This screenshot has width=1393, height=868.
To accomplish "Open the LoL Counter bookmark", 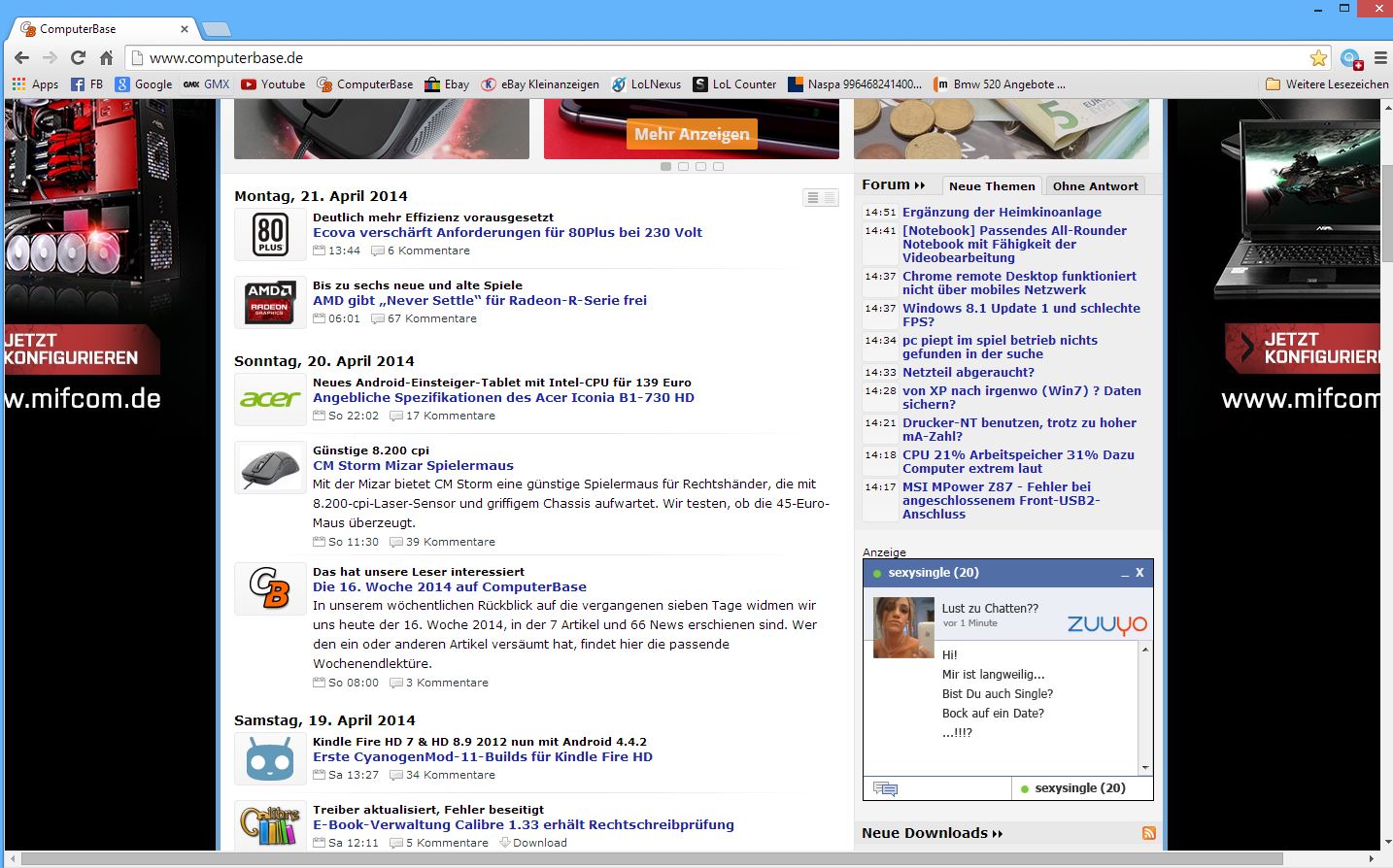I will (734, 84).
